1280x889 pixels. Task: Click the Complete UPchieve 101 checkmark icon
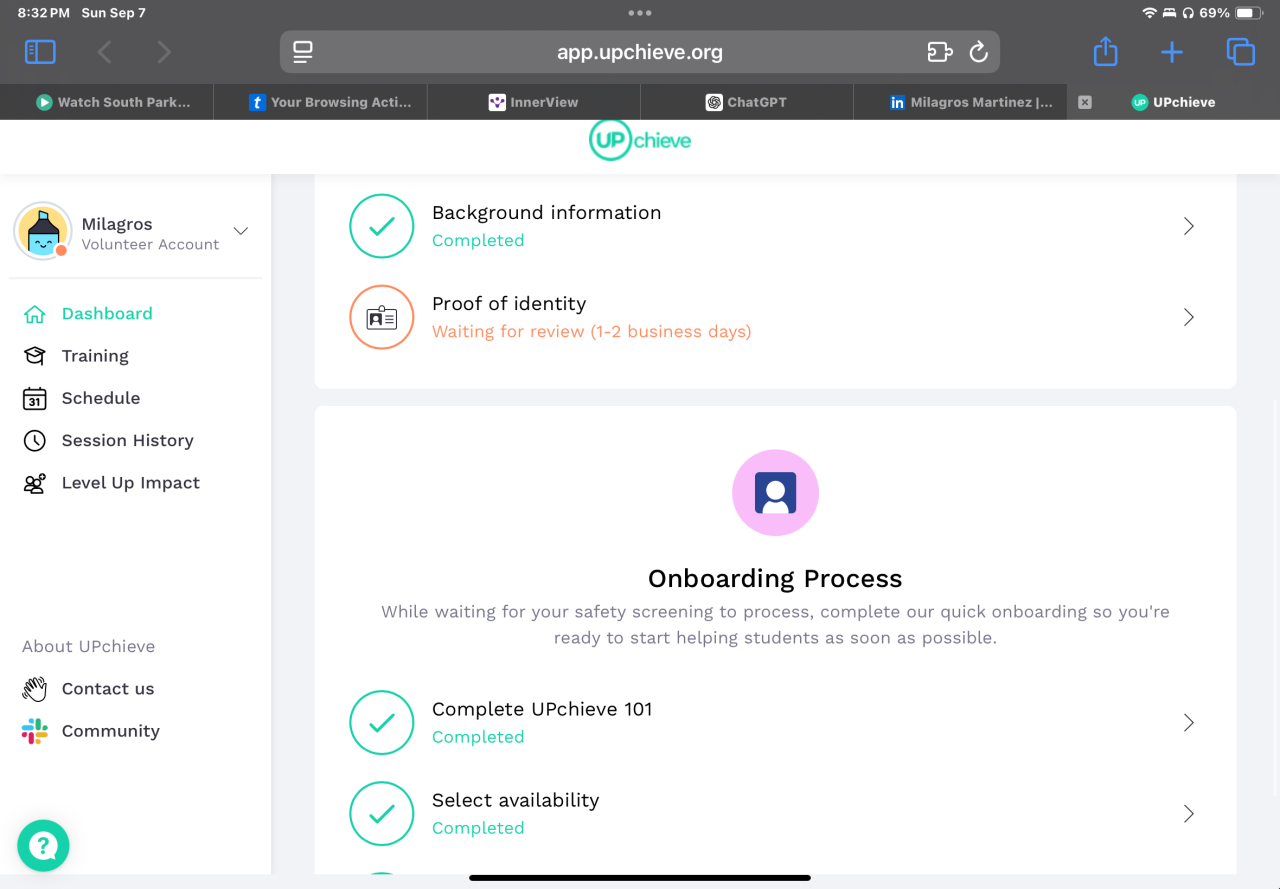click(x=381, y=723)
